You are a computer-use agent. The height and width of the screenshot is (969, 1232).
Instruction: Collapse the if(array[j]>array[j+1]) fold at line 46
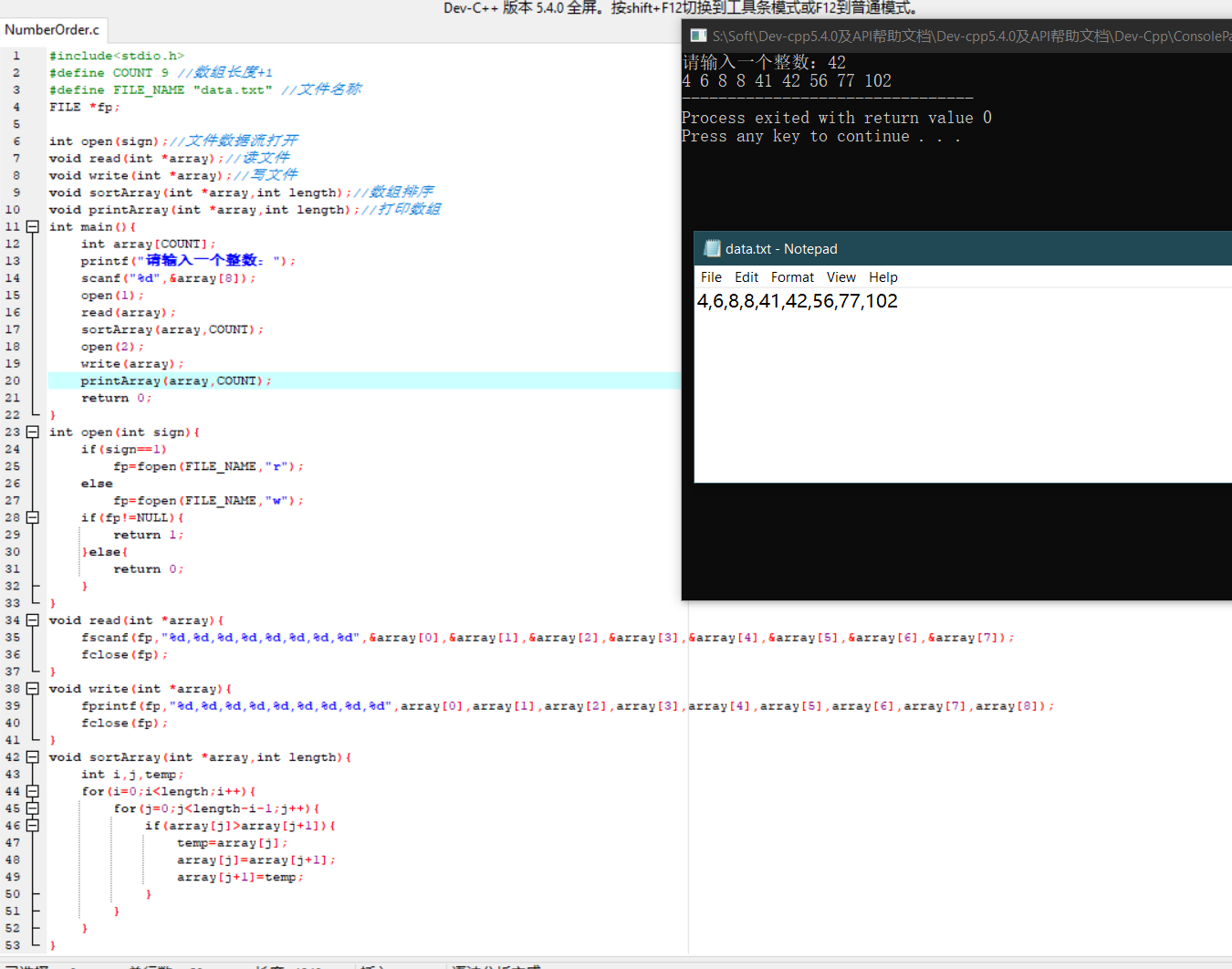tap(33, 826)
